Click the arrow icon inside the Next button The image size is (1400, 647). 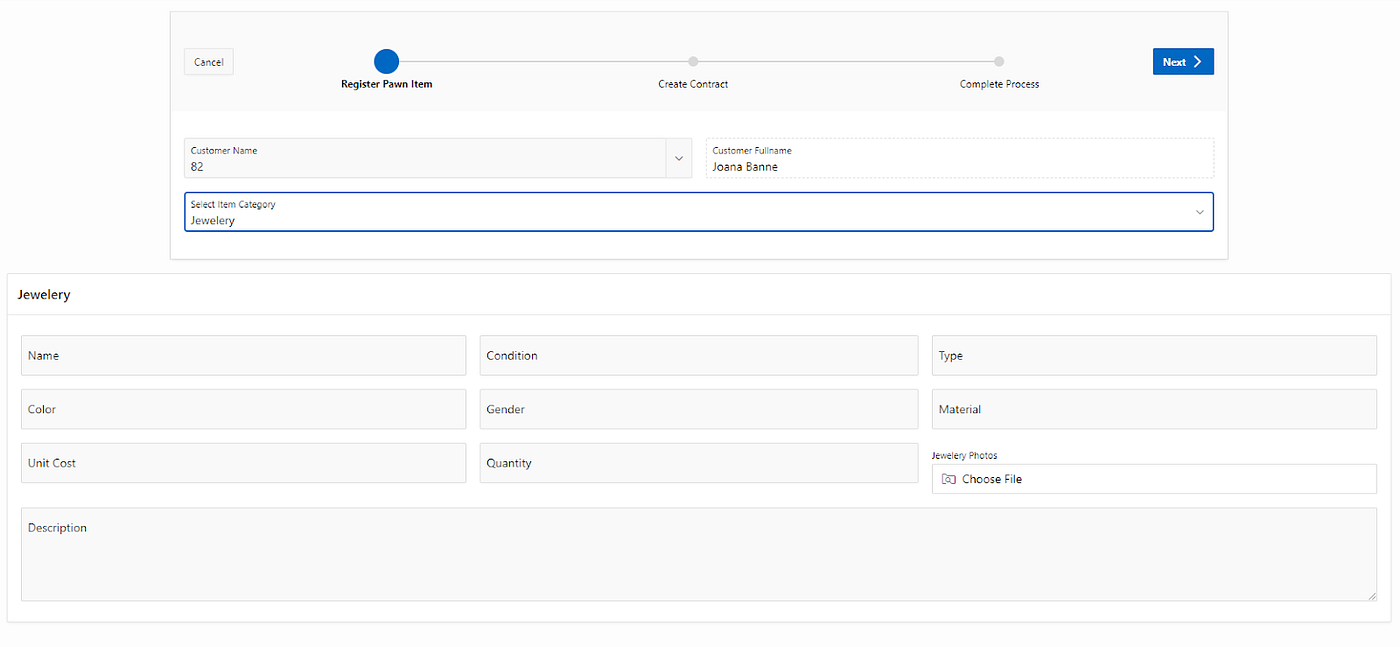[1197, 61]
